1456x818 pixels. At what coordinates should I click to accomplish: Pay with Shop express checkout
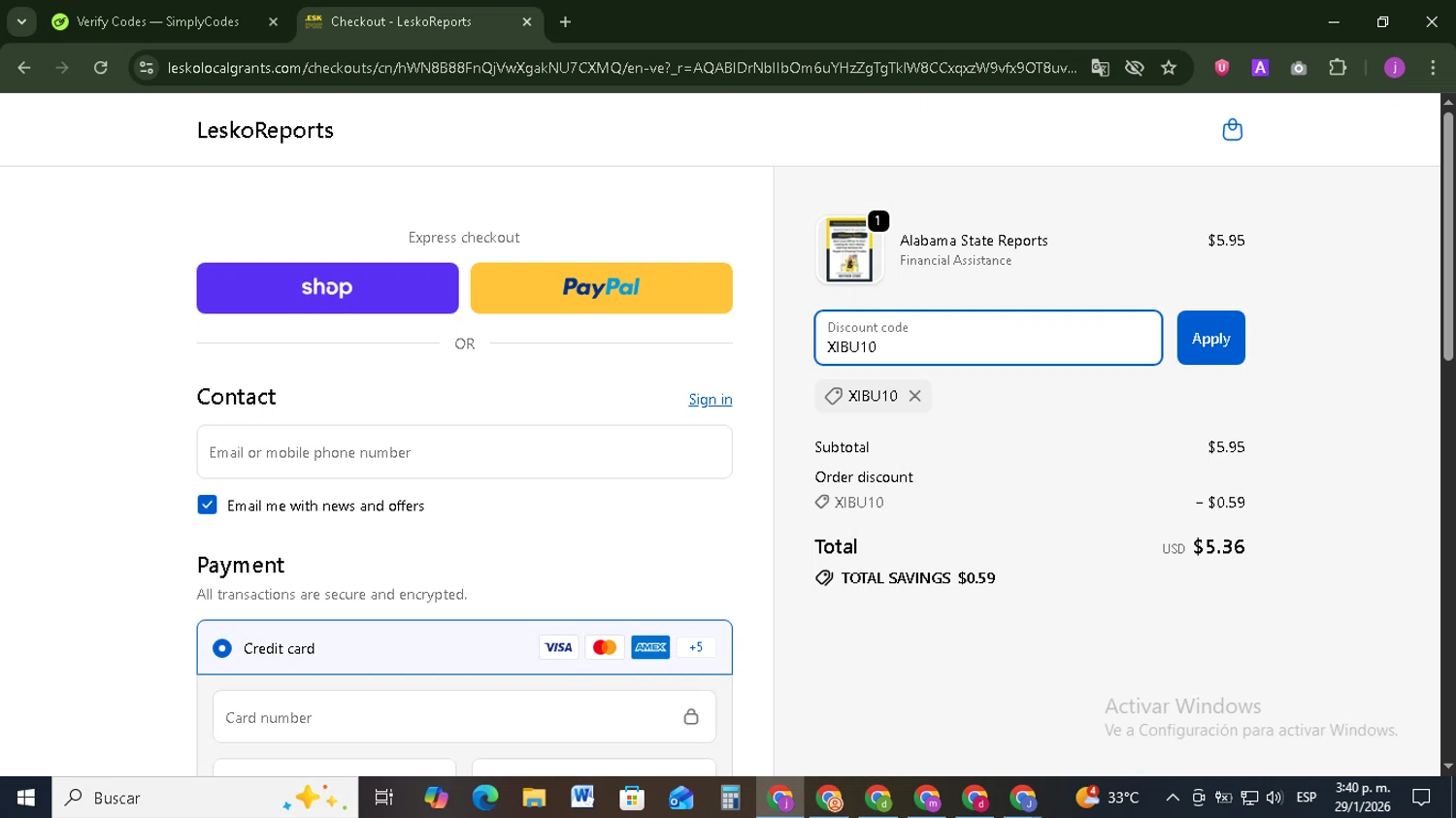[x=327, y=288]
